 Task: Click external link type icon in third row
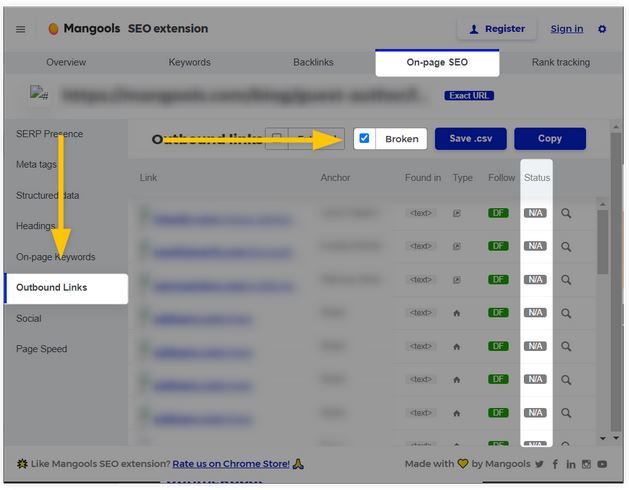[x=457, y=280]
